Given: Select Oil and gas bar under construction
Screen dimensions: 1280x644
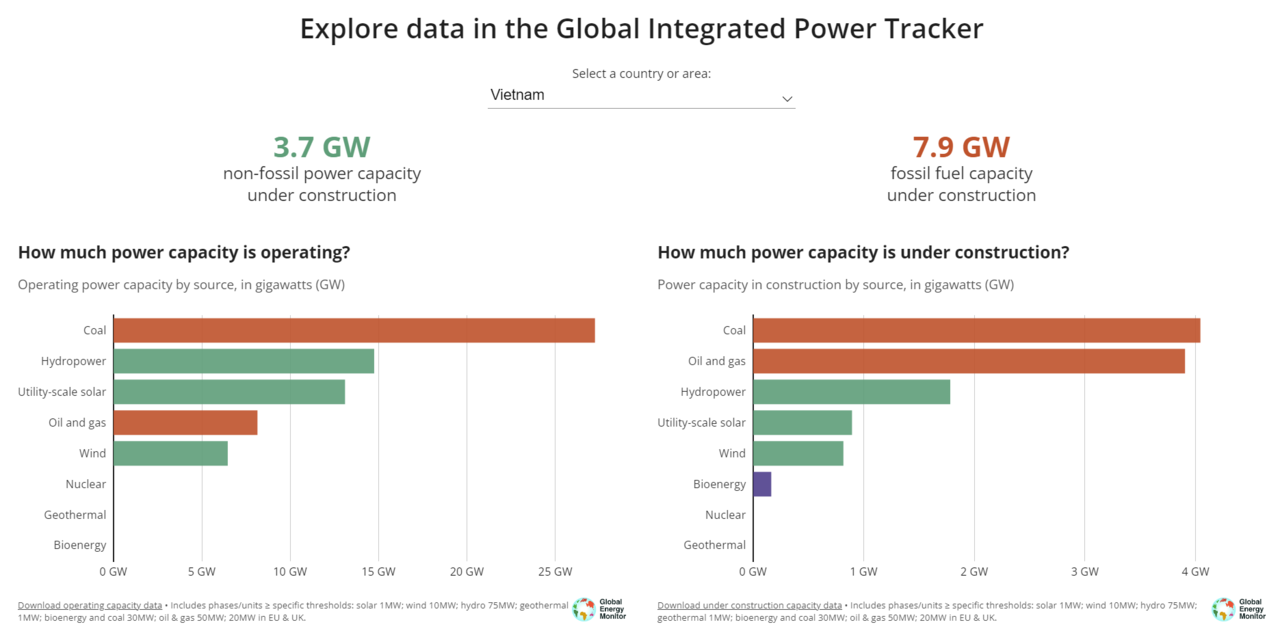Looking at the screenshot, I should [968, 361].
